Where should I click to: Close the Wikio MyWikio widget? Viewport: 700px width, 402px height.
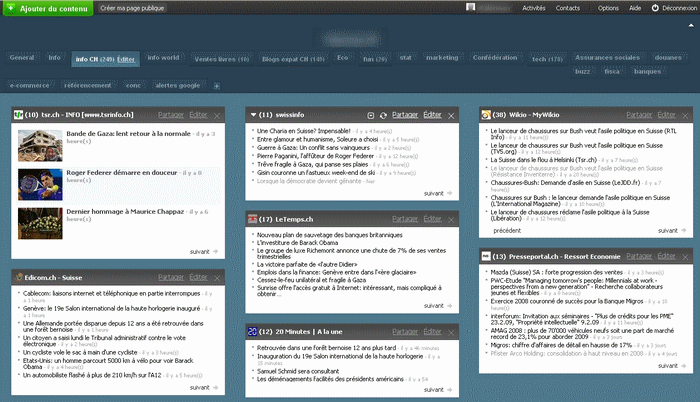point(685,116)
